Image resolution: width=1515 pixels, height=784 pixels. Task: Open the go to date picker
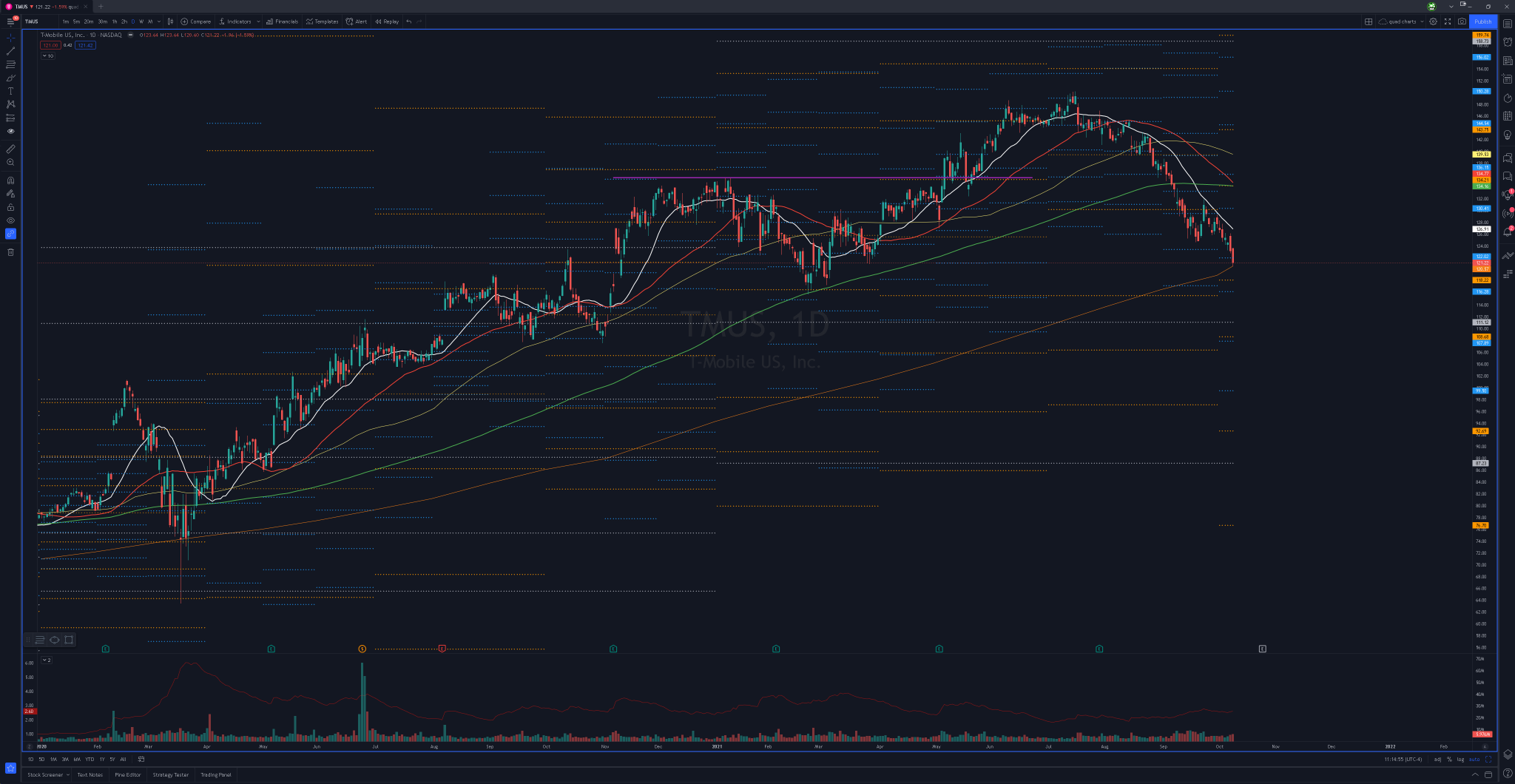(x=141, y=759)
